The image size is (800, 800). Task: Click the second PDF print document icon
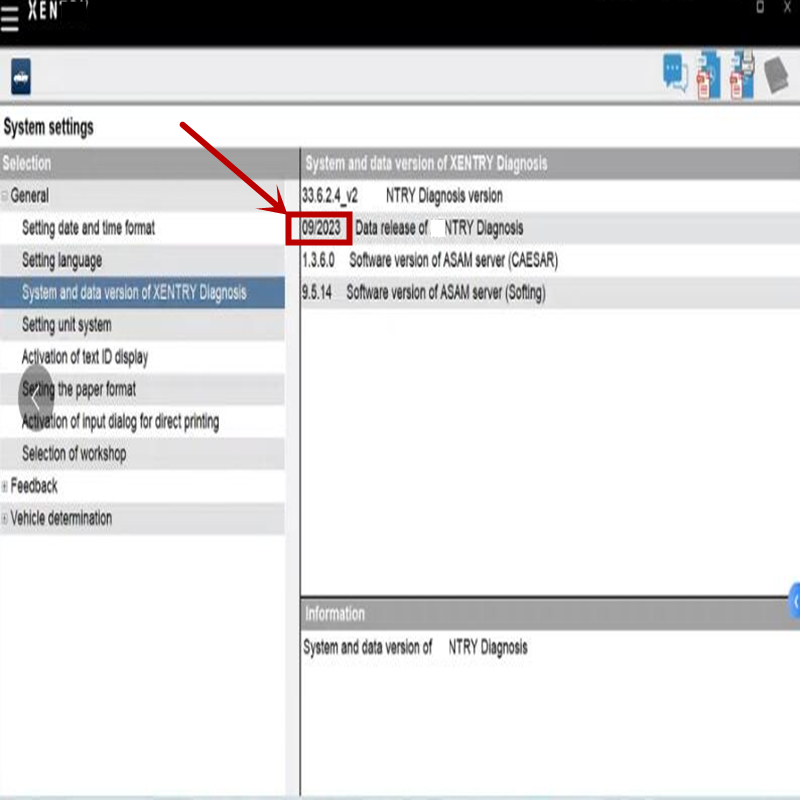click(742, 75)
